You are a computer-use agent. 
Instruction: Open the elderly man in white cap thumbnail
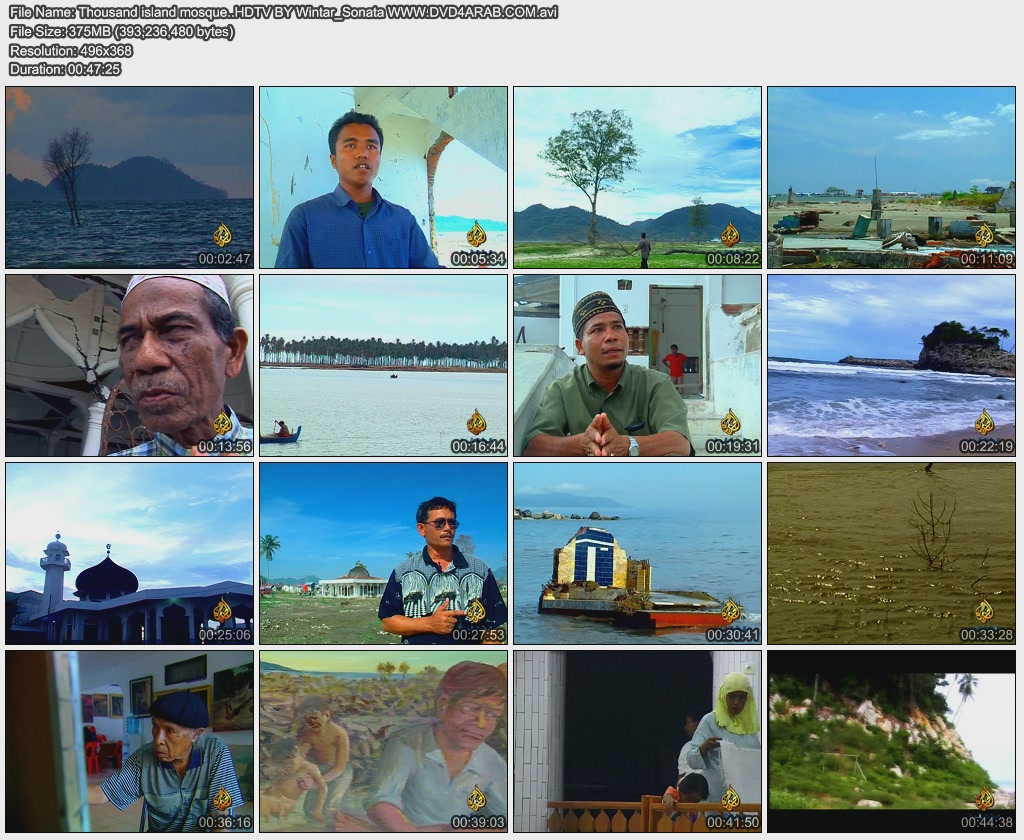pyautogui.click(x=129, y=365)
